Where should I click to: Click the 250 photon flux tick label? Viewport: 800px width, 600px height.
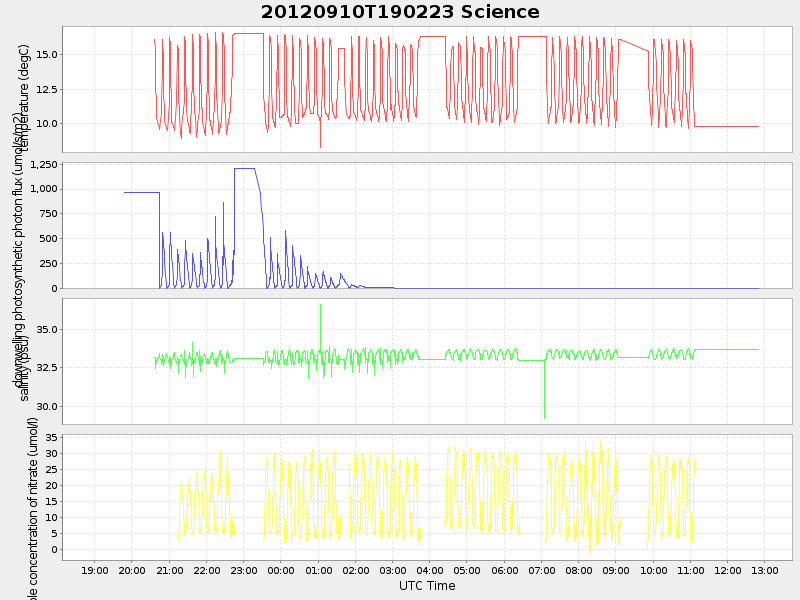pos(49,264)
